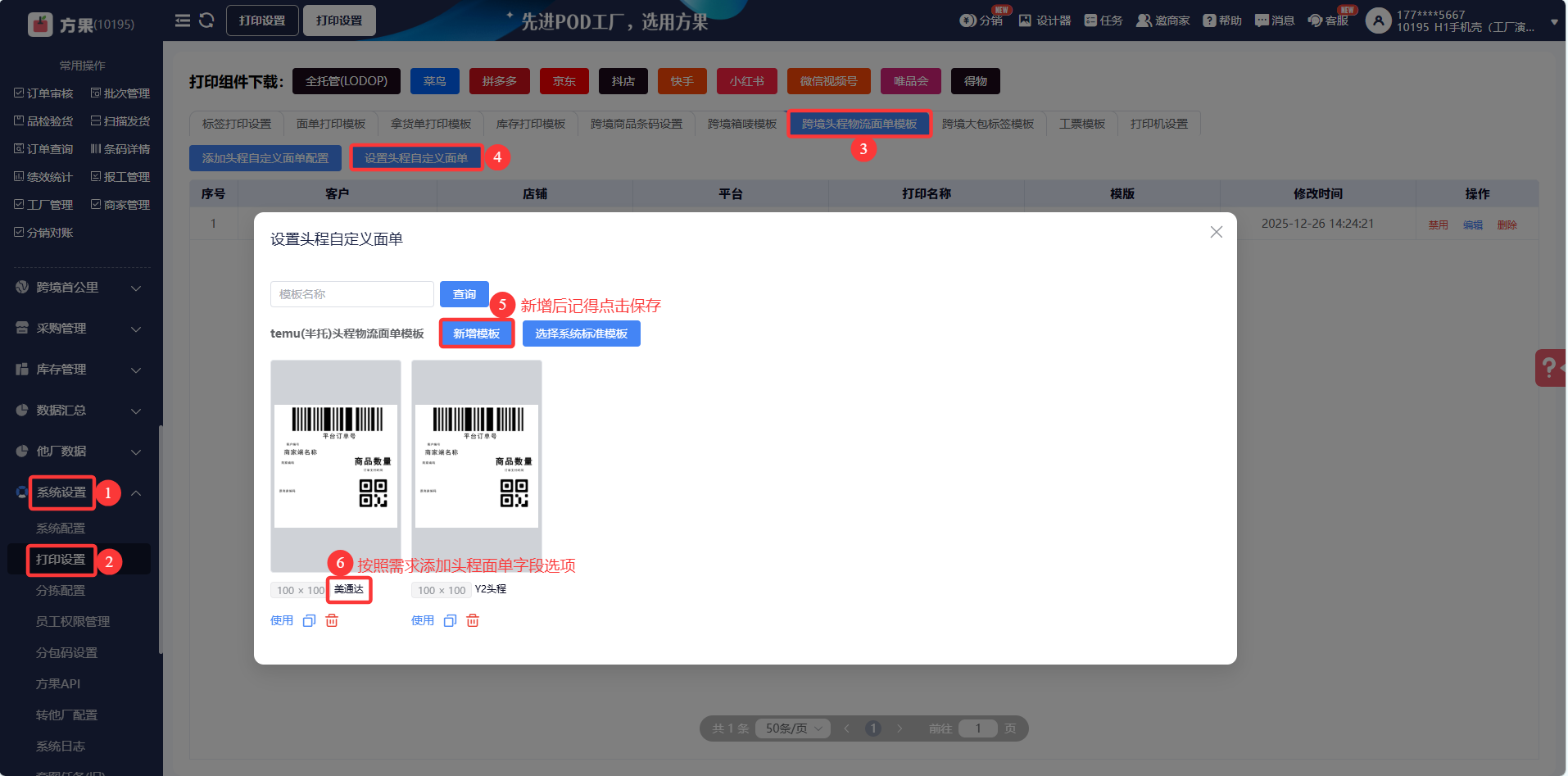The width and height of the screenshot is (1568, 776).
Task: Open 员工权限管理 in sidebar
Action: coord(73,622)
